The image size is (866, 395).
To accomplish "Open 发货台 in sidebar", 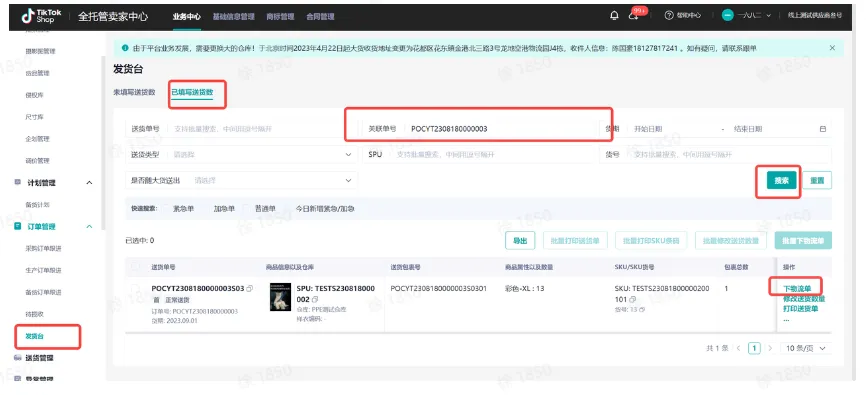I will [x=34, y=336].
